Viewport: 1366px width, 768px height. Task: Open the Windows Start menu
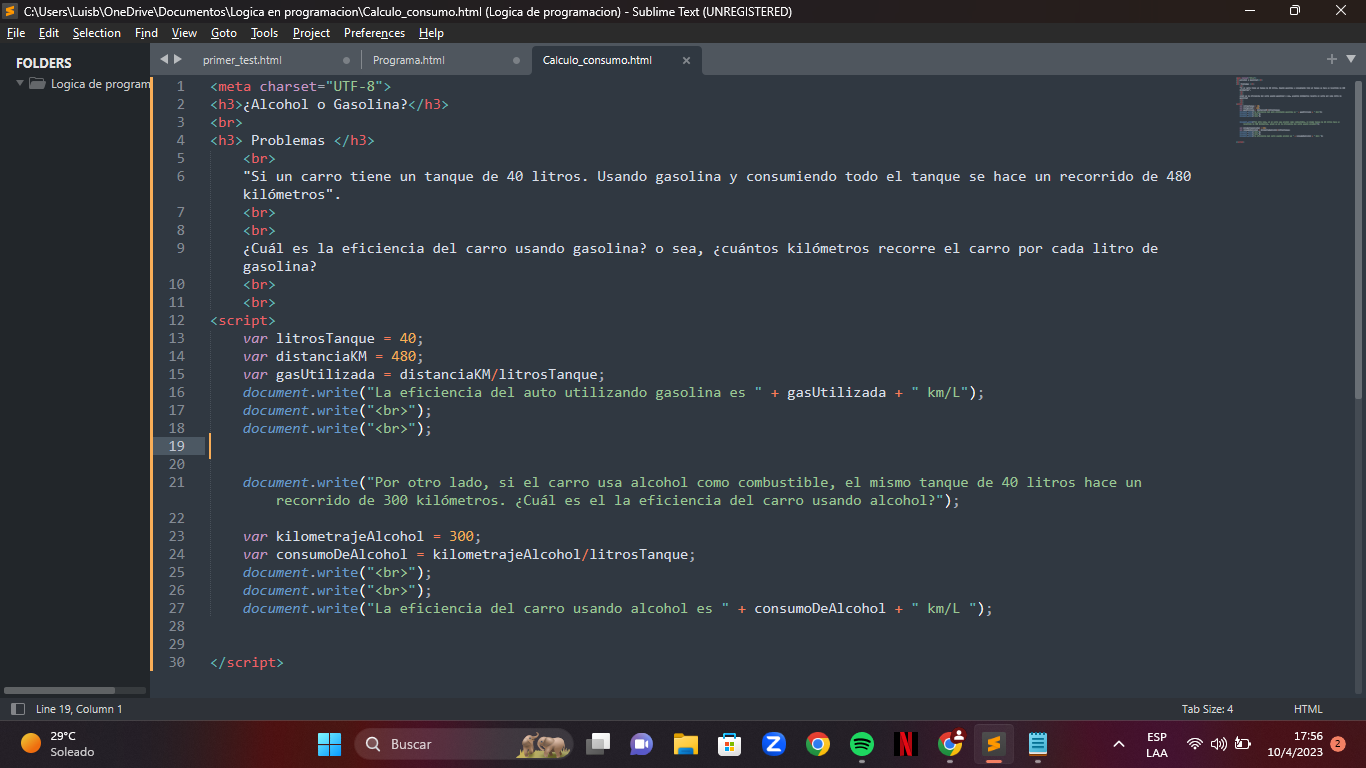[329, 744]
